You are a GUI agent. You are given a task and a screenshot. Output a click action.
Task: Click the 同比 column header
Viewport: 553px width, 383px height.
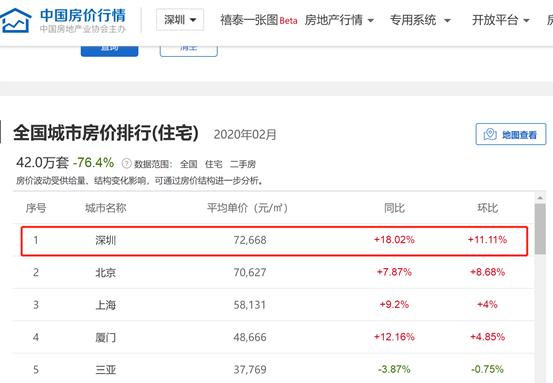[394, 208]
